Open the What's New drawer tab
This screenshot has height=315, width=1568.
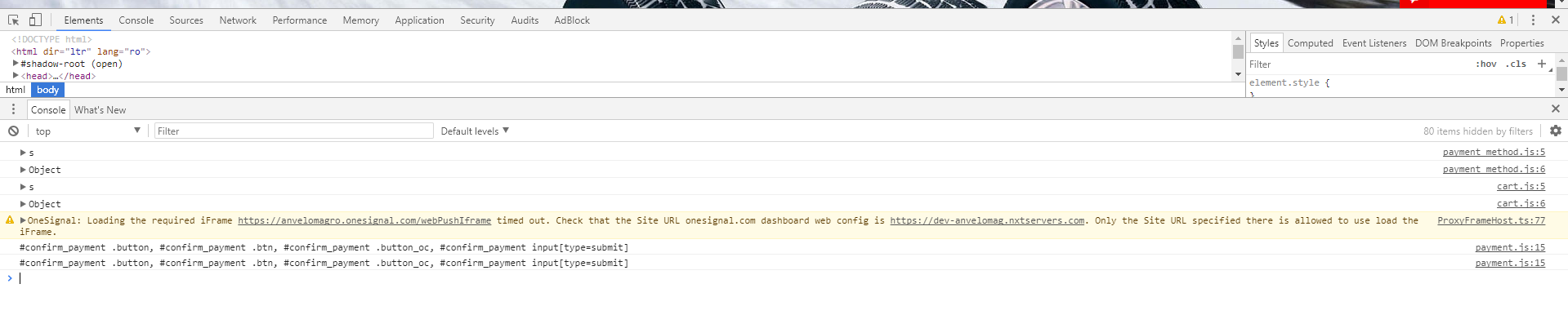(100, 110)
